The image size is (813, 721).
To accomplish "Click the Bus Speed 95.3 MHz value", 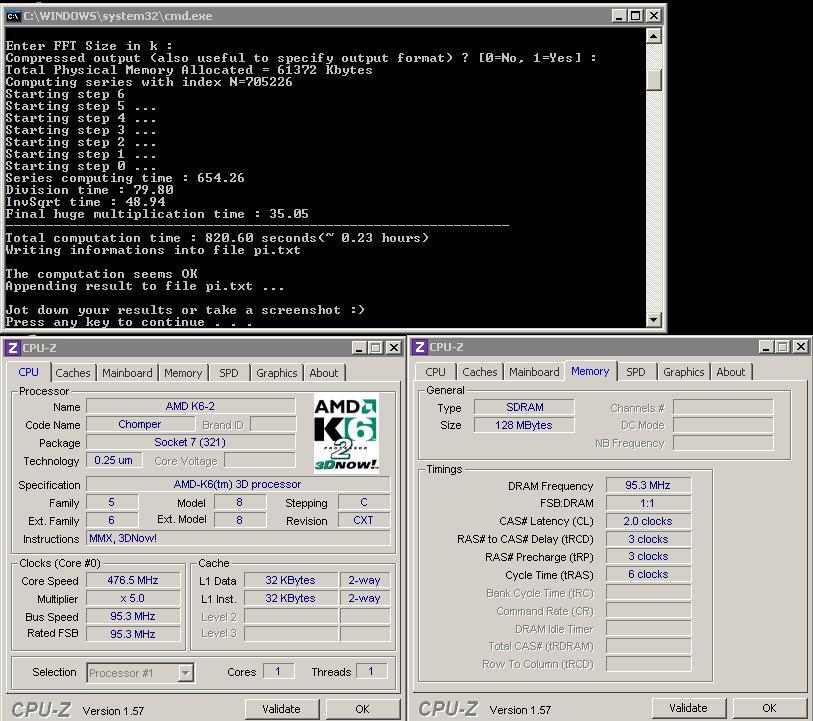I will tap(133, 616).
